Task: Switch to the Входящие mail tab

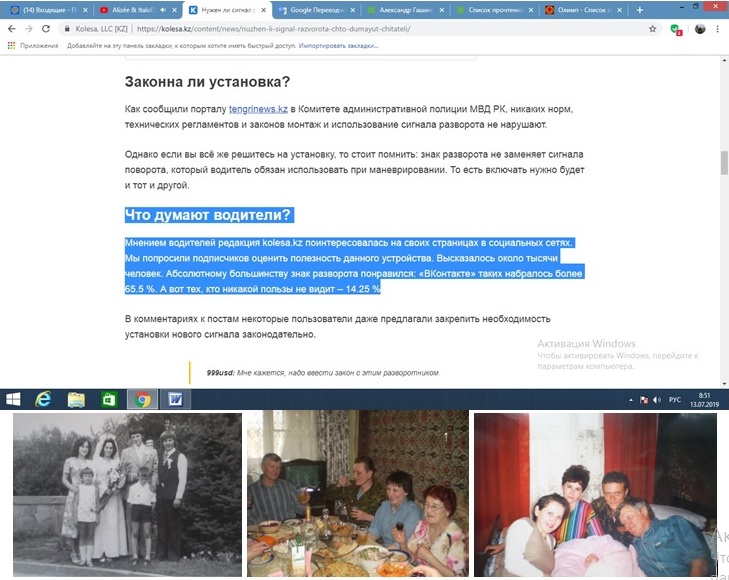Action: 49,10
